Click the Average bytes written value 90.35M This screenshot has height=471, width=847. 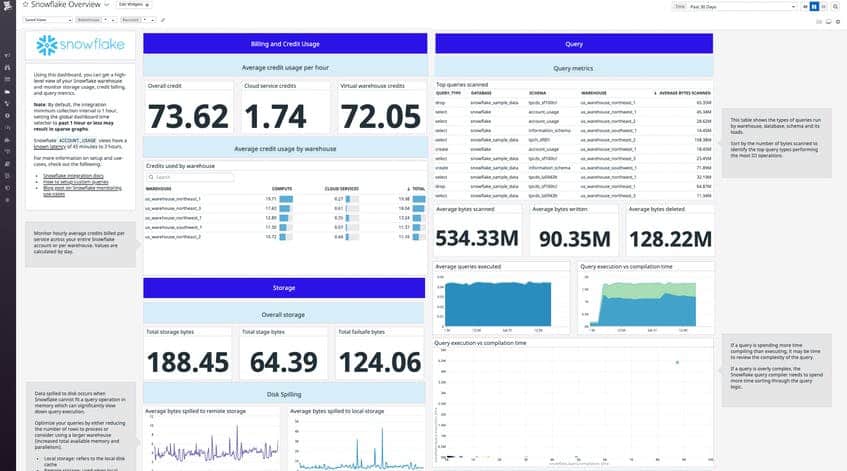point(575,239)
